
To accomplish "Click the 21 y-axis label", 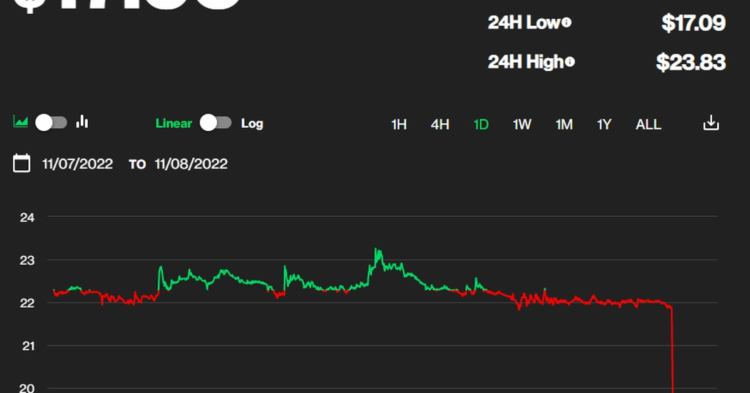I will 28,346.
